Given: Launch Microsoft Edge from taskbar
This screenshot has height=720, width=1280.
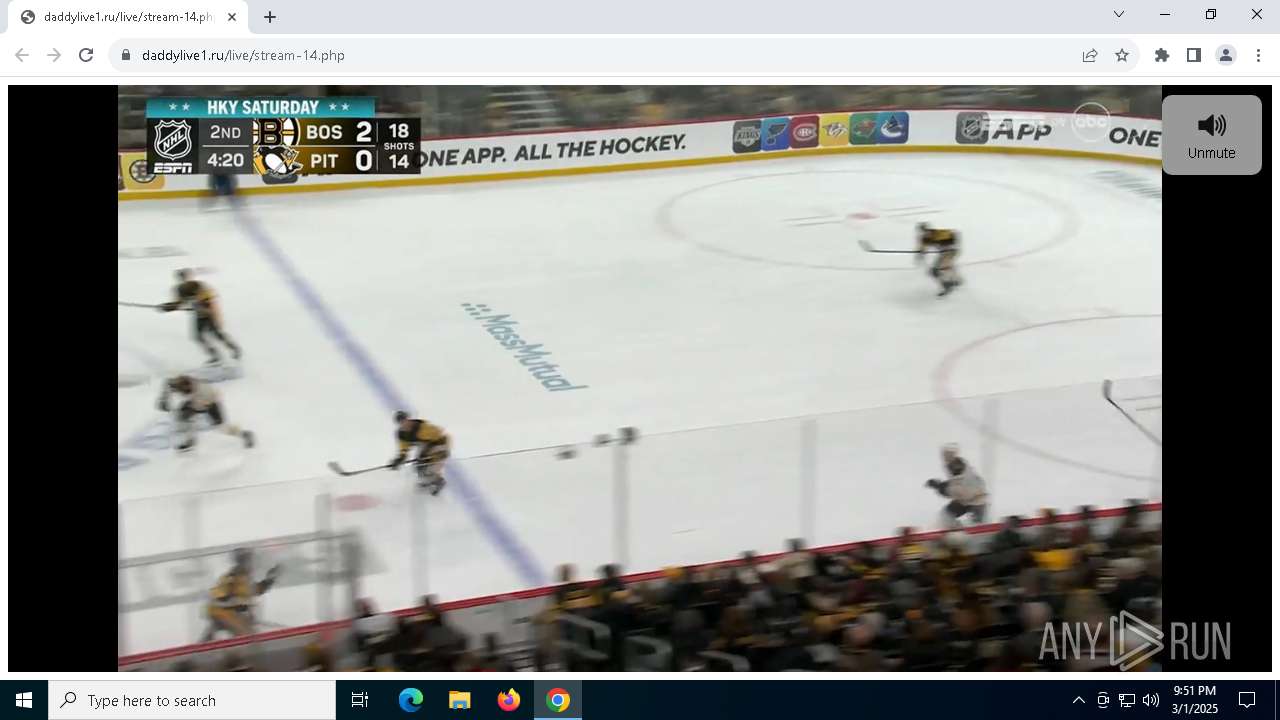Looking at the screenshot, I should [x=411, y=700].
